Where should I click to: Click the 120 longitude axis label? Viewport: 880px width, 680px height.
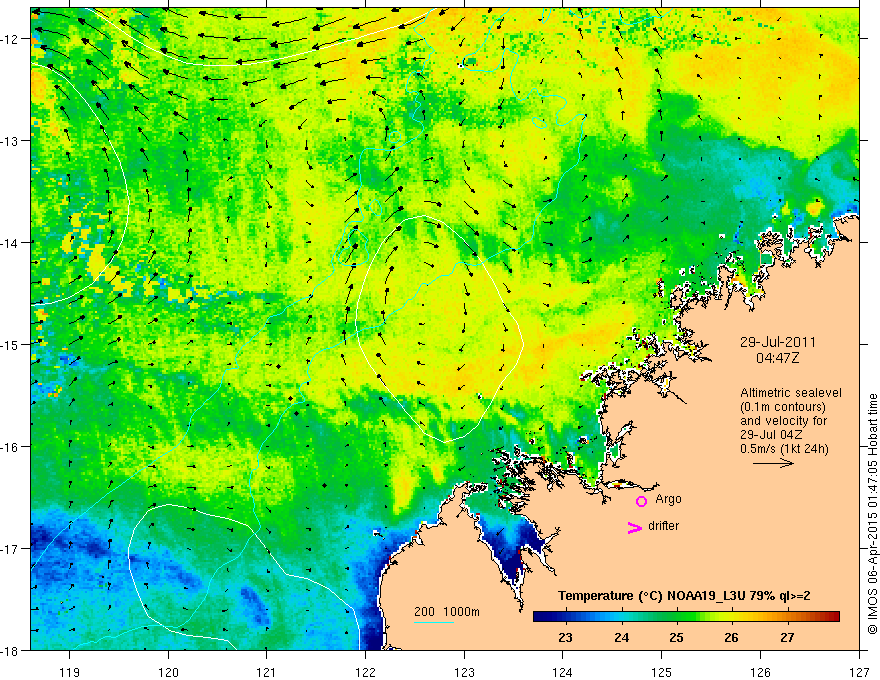point(168,672)
